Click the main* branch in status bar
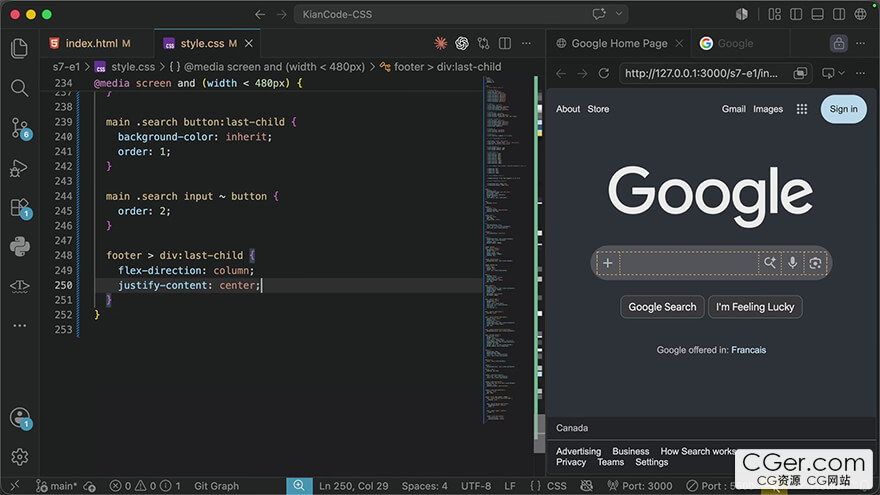The image size is (880, 495). tap(56, 486)
